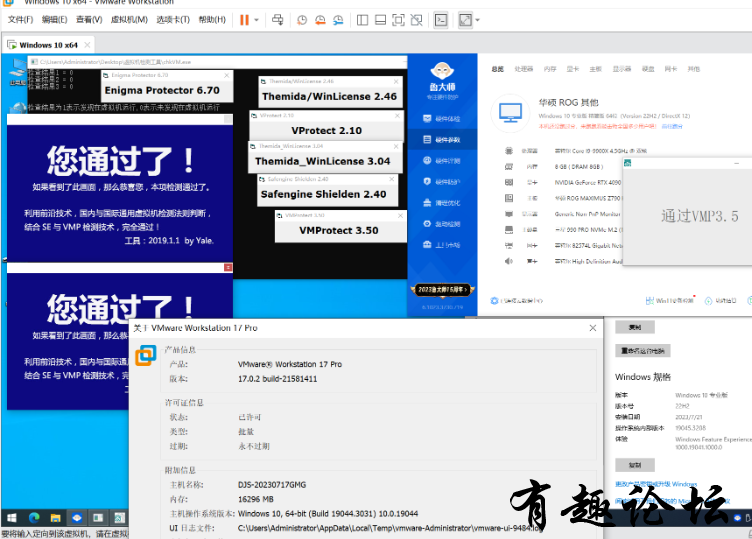Click the 复制 button under Windows 规格
This screenshot has width=752, height=539.
pos(635,465)
